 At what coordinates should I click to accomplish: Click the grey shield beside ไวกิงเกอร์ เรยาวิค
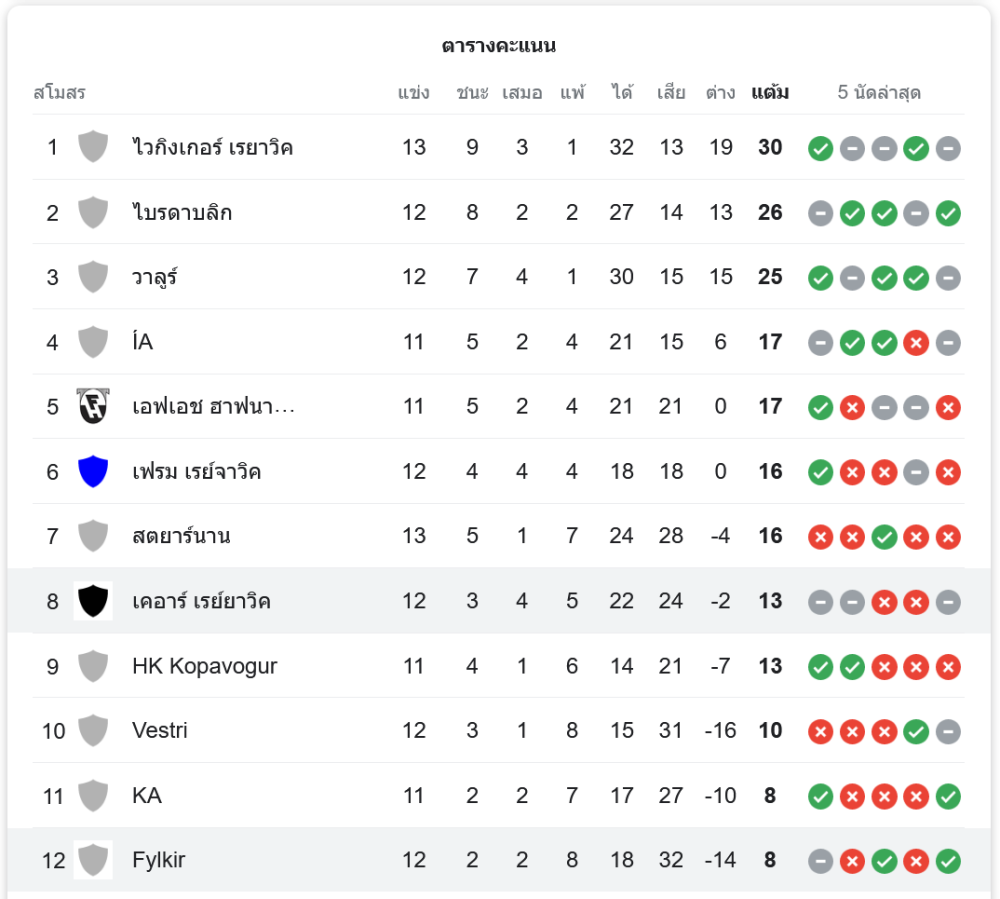93,147
